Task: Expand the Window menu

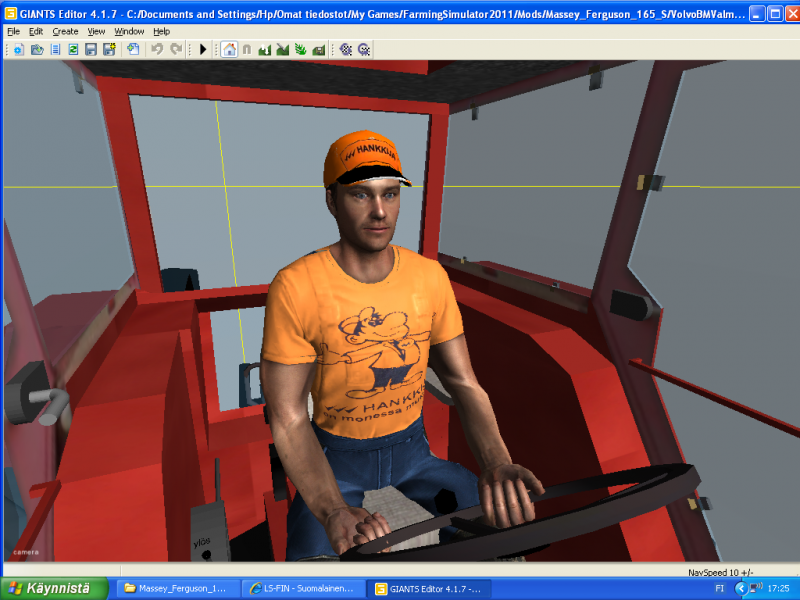Action: pyautogui.click(x=129, y=31)
